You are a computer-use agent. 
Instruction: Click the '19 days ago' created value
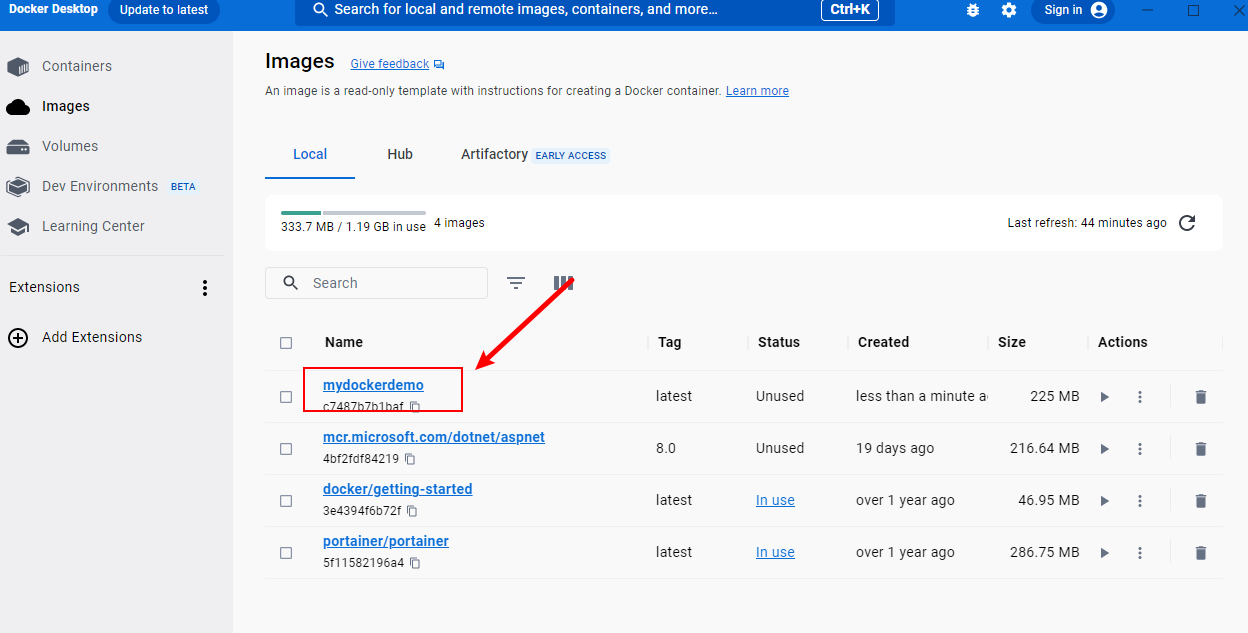click(895, 448)
